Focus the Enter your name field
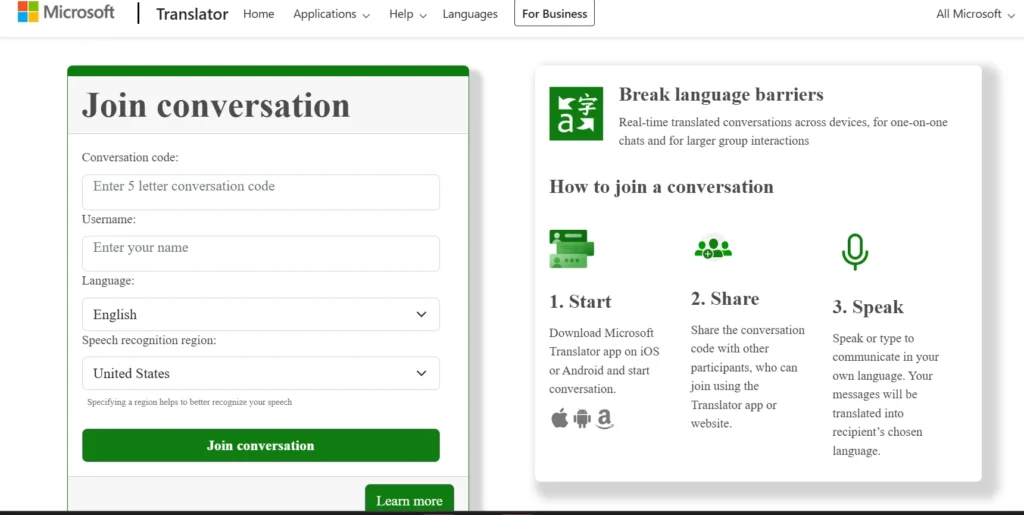 (261, 253)
